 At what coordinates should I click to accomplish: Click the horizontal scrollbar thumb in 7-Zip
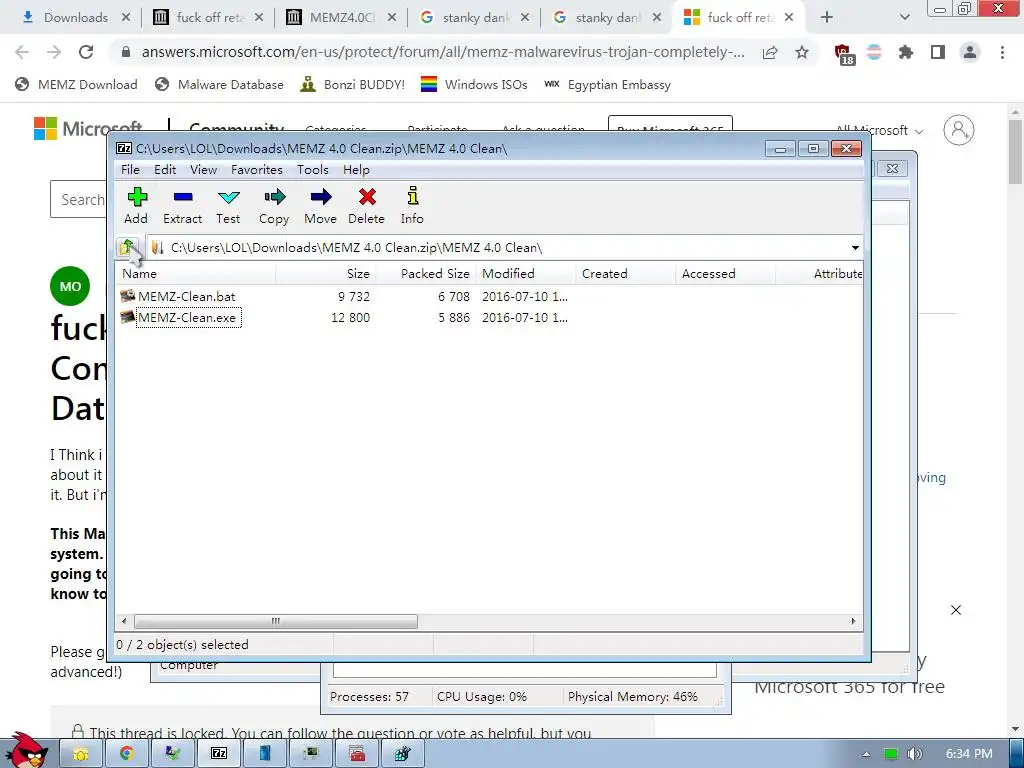click(x=276, y=621)
